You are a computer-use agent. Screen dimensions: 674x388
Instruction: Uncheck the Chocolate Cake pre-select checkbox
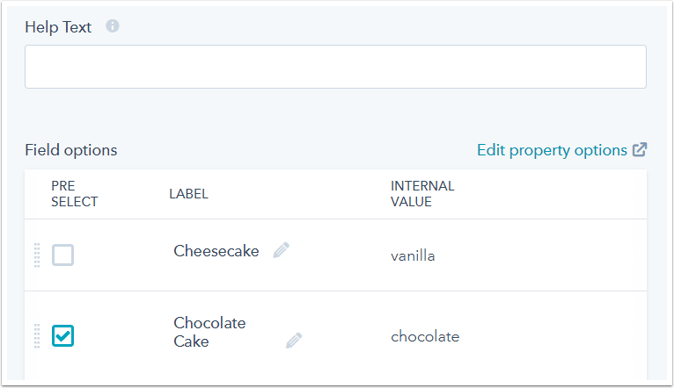[x=63, y=336]
